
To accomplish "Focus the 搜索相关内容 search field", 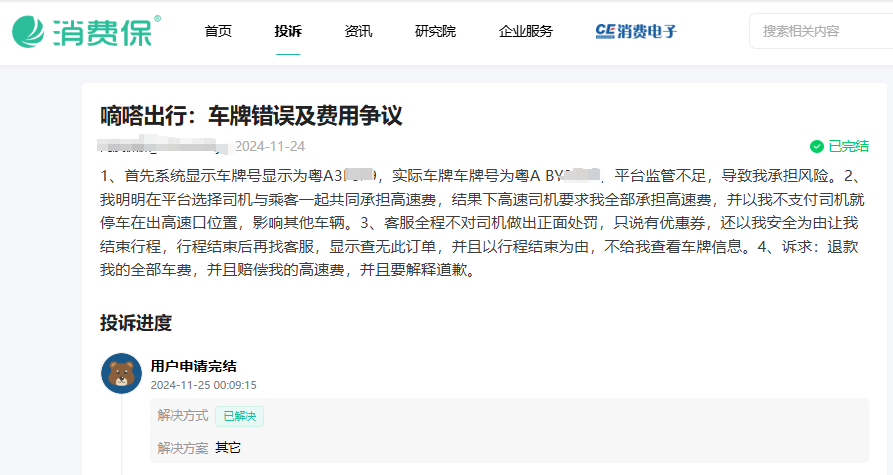I will (821, 31).
